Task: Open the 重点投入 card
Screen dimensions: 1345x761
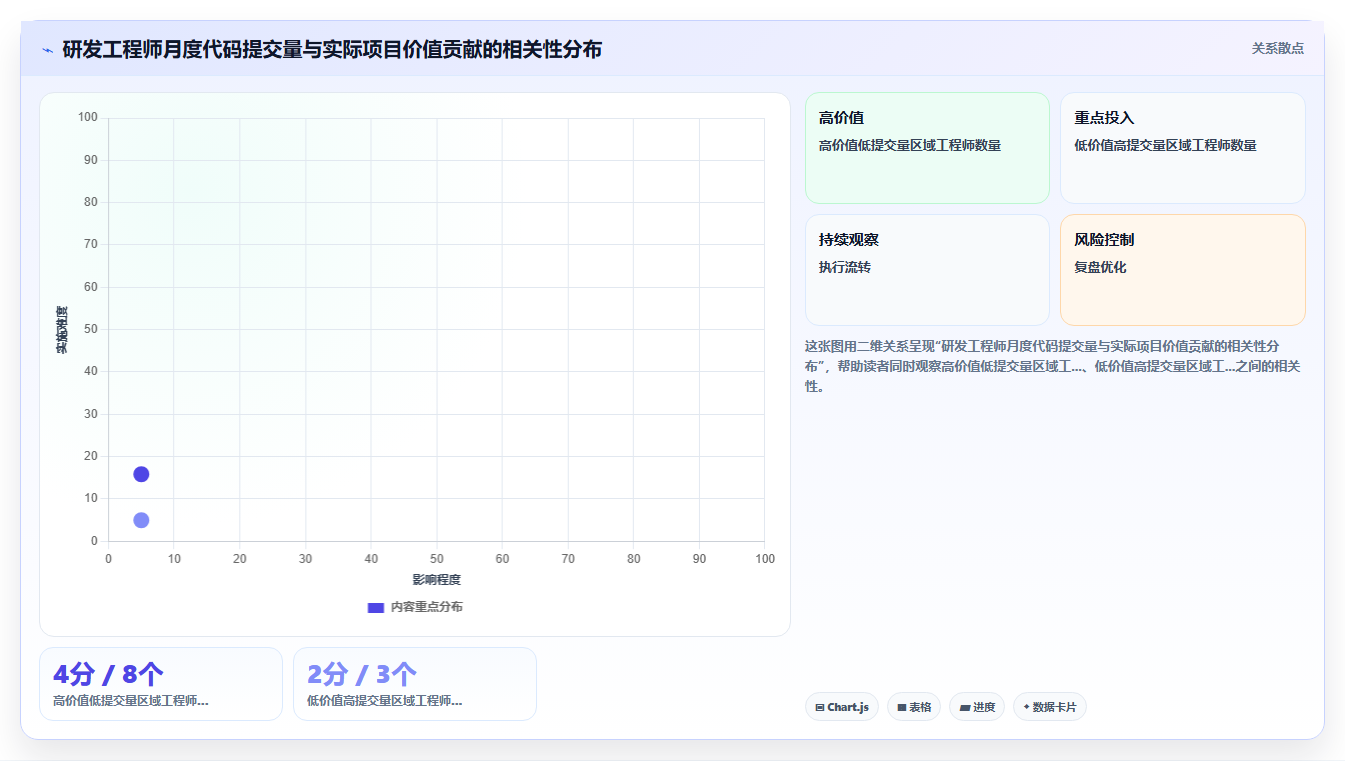Action: [1182, 148]
